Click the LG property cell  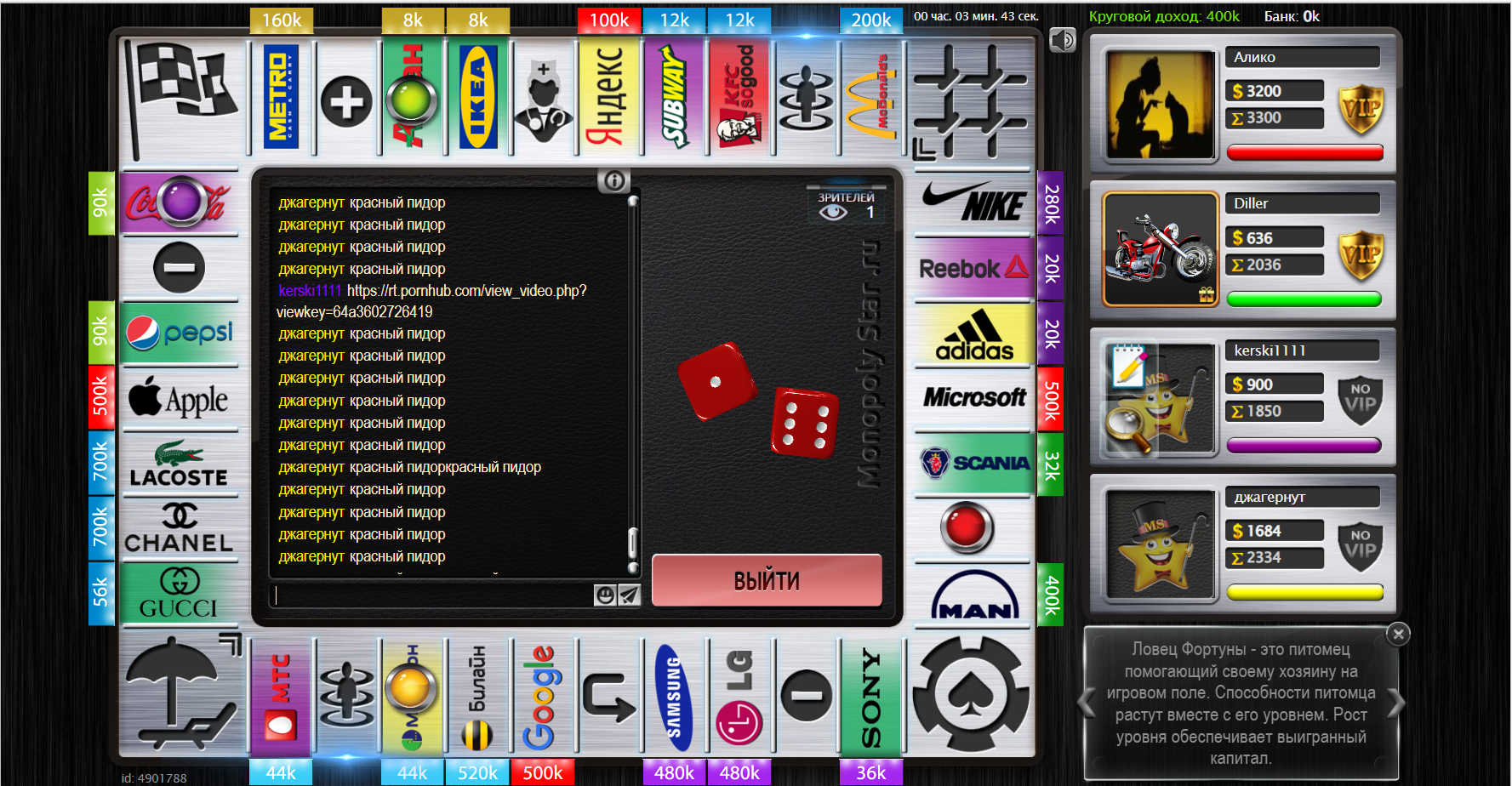740,697
